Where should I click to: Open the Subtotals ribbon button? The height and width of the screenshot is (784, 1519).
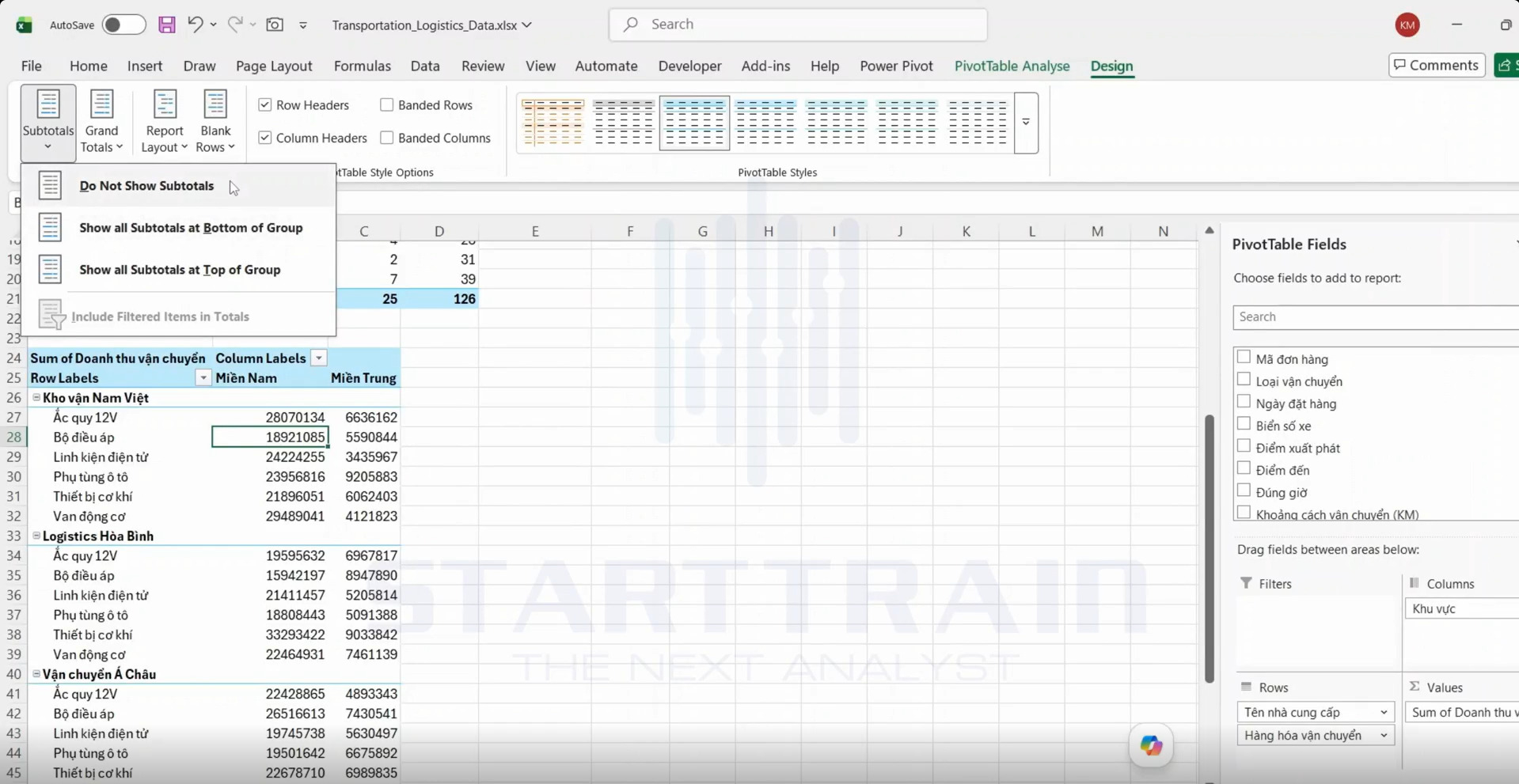click(48, 122)
